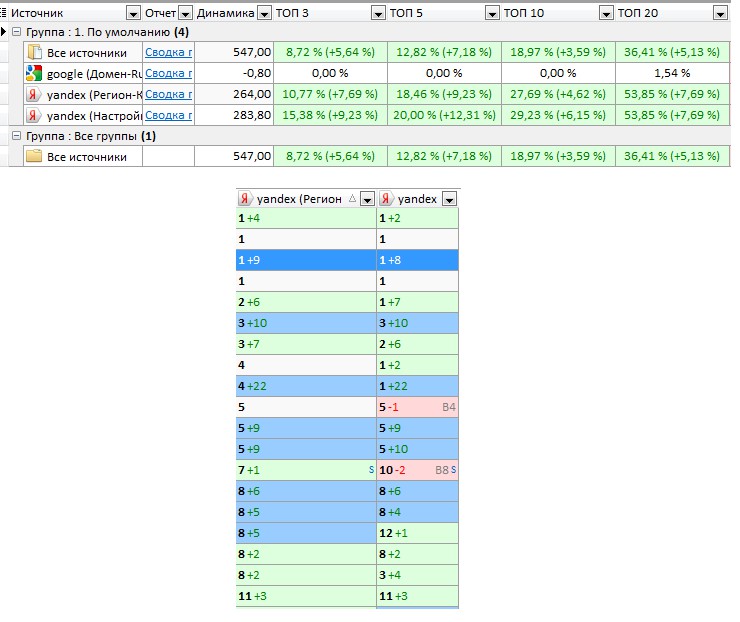
Task: Select cell 7 +1 in first yandex column
Action: (306, 470)
